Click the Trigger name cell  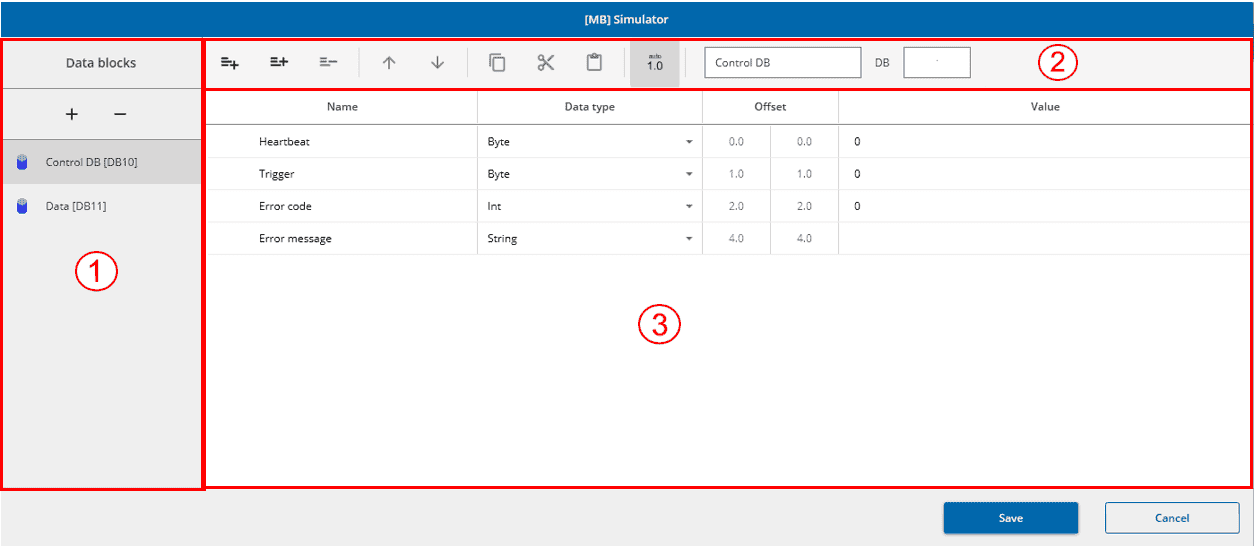point(342,174)
